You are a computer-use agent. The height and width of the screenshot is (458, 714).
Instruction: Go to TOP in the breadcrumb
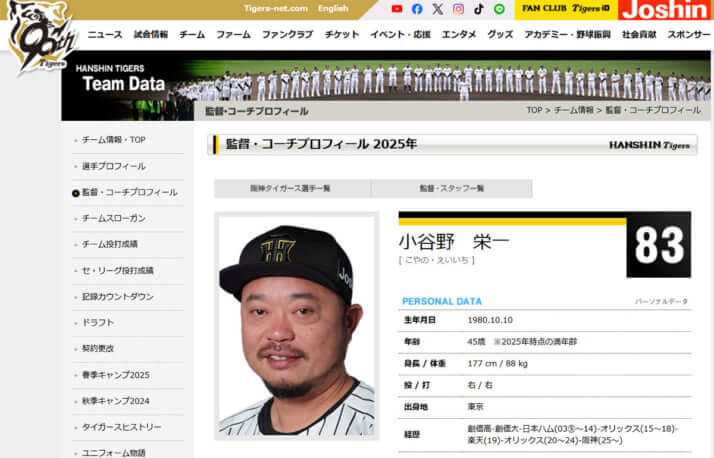click(534, 110)
